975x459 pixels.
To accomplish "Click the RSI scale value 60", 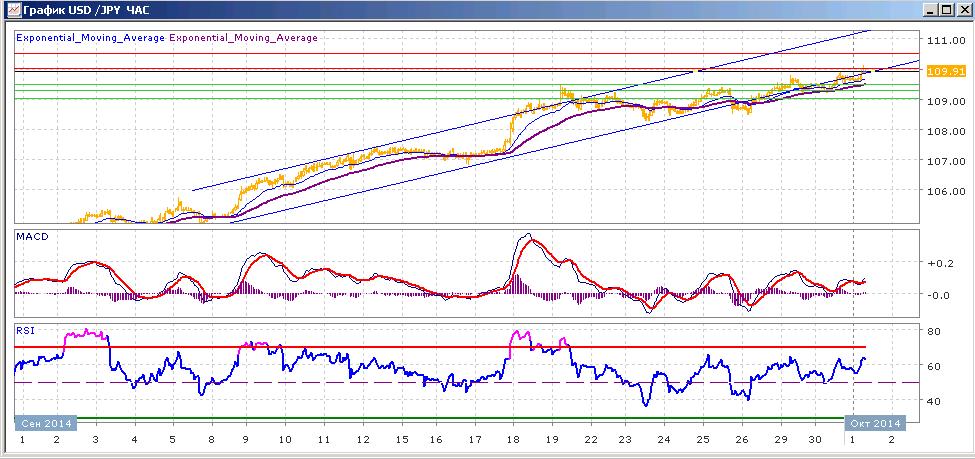I will pos(934,366).
